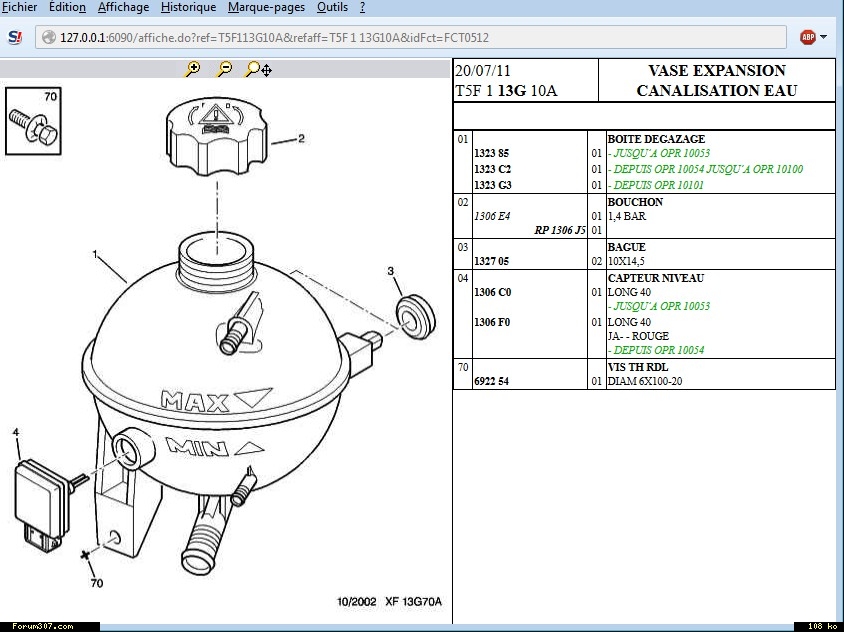
Task: Click the URL address bar field
Action: pyautogui.click(x=400, y=38)
